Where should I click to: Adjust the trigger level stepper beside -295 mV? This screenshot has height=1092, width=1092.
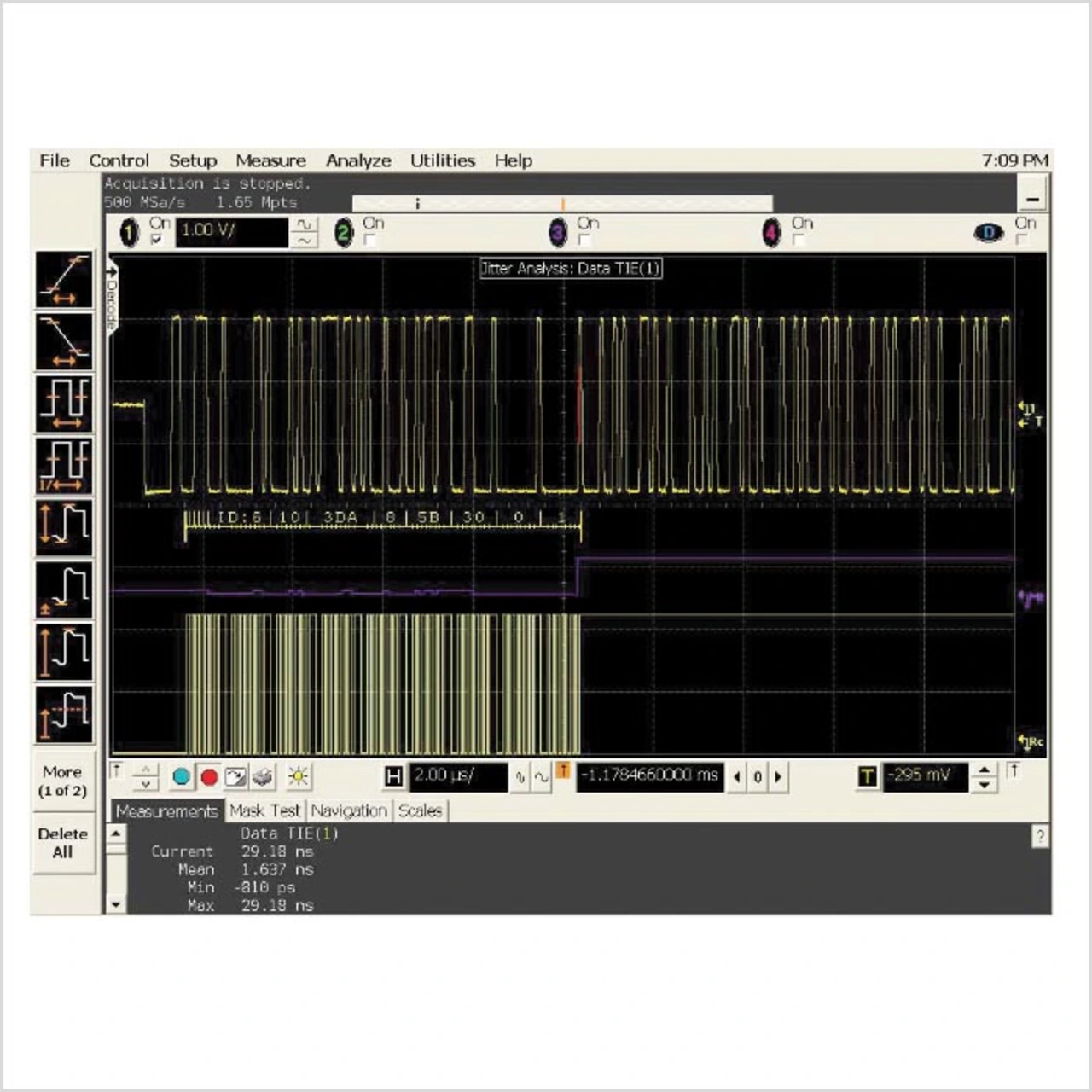tap(985, 776)
